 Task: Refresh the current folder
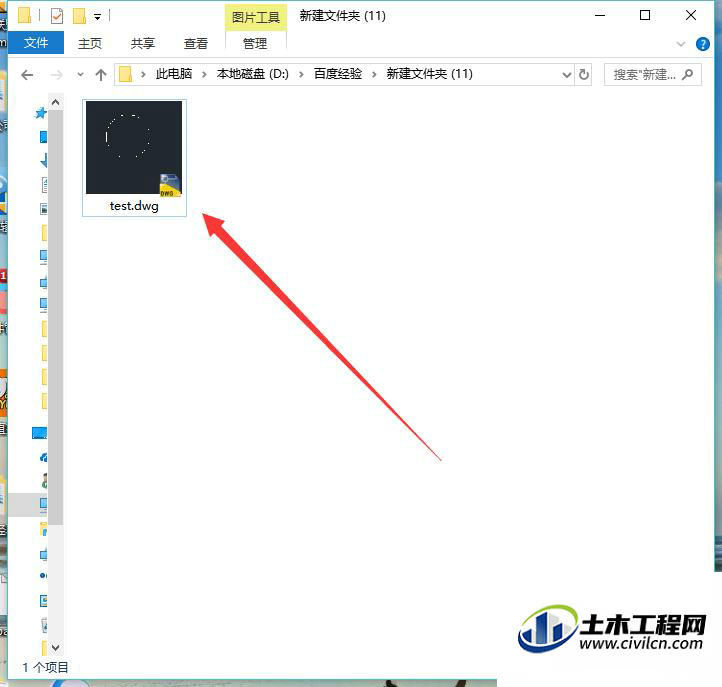pos(583,74)
